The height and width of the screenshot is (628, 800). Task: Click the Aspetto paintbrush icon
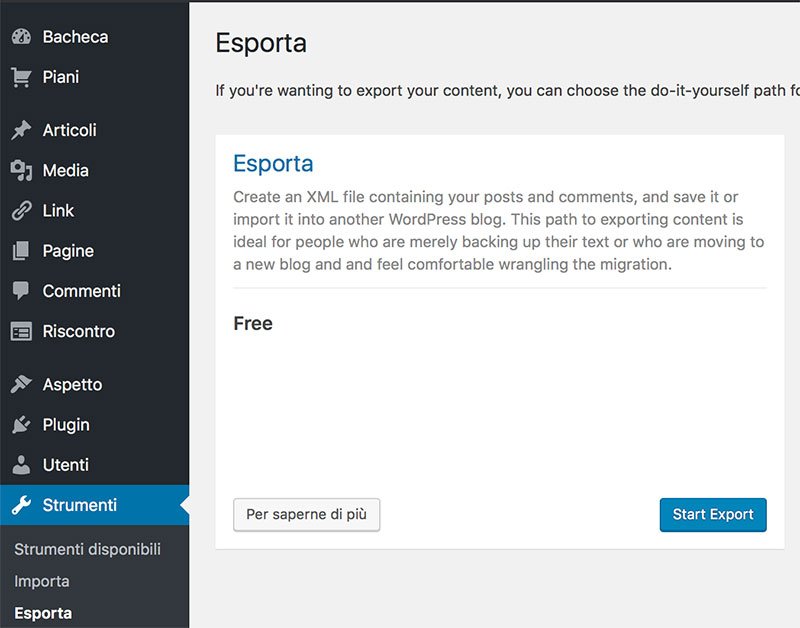tap(21, 384)
